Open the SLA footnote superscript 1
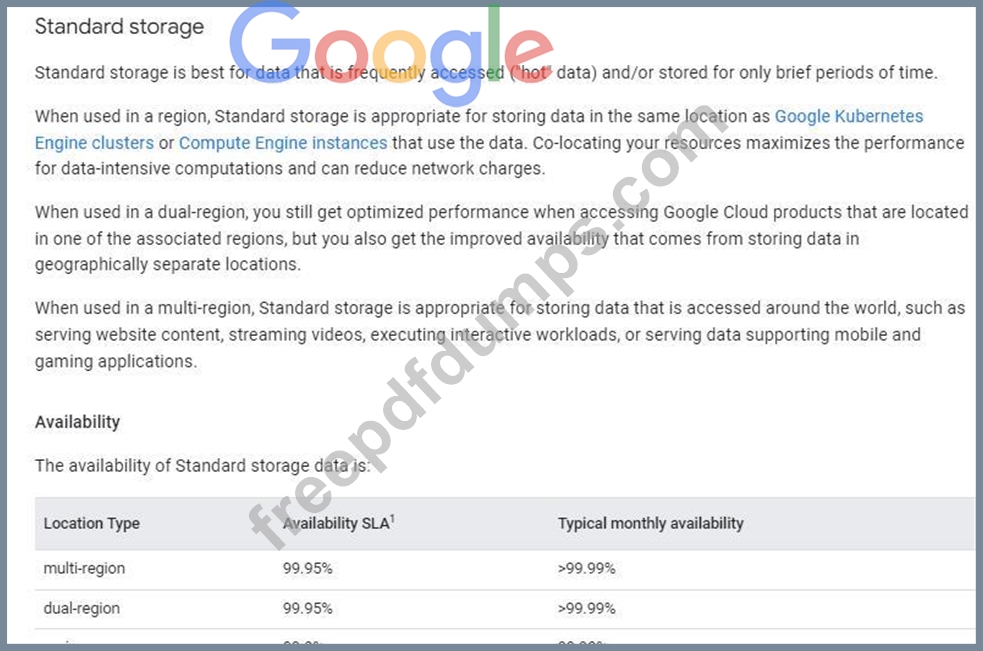983x651 pixels. (393, 518)
